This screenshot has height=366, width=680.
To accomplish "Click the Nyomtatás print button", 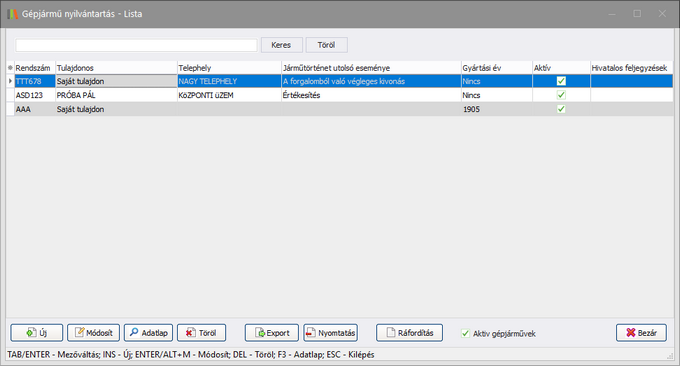I will (x=330, y=333).
